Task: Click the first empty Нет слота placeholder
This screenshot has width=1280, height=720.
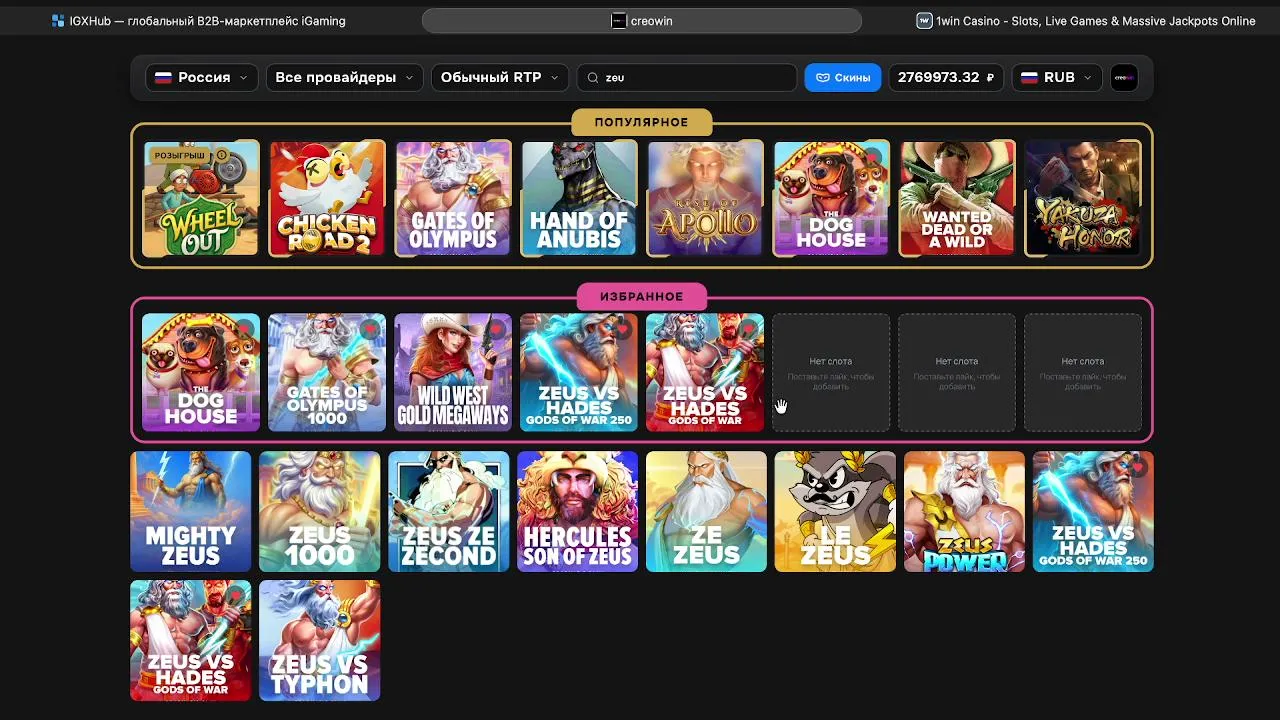Action: [831, 373]
